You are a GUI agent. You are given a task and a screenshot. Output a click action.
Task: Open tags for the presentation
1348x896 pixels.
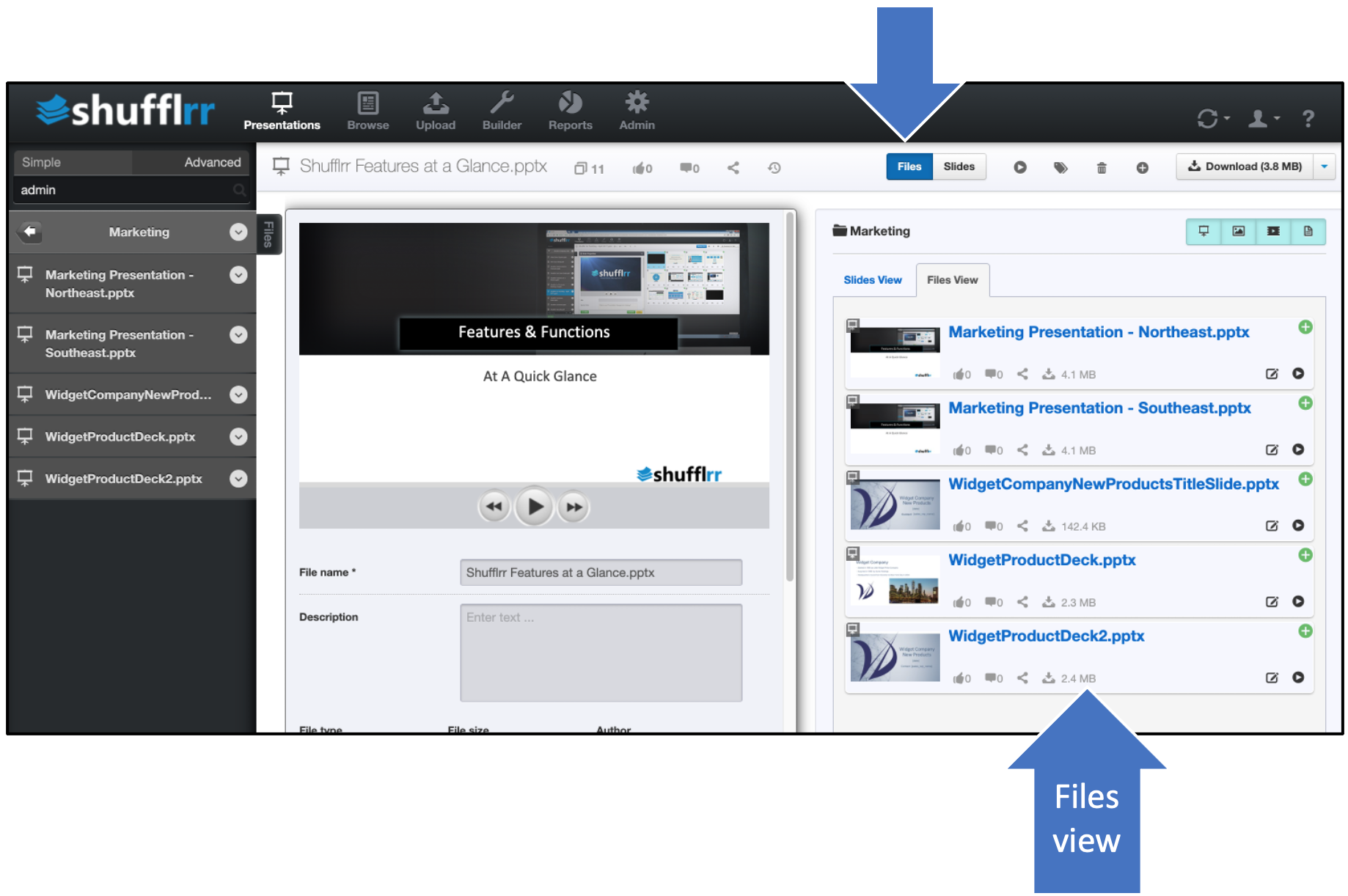(x=1061, y=167)
